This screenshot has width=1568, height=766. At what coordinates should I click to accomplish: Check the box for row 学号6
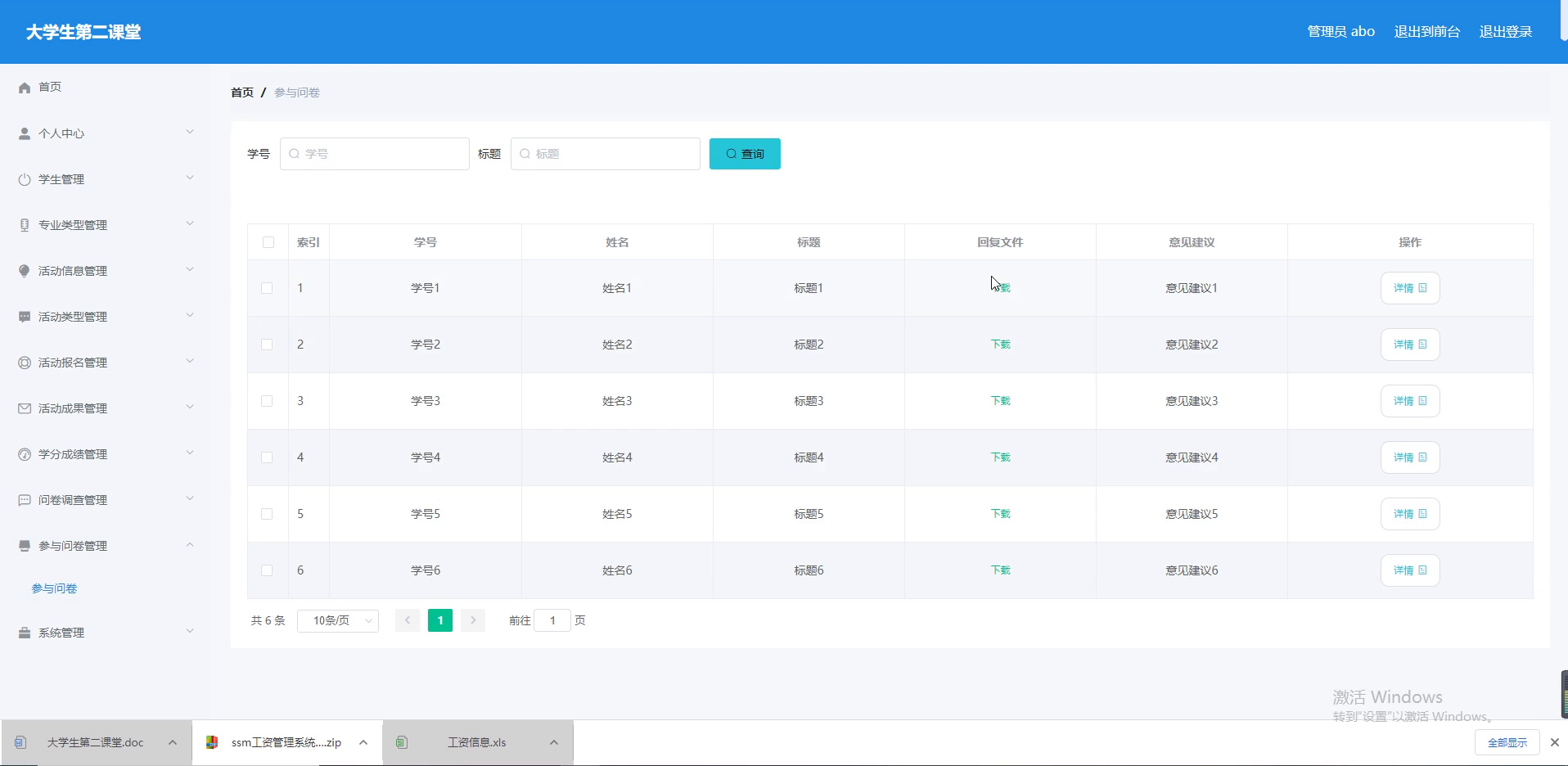click(x=267, y=570)
